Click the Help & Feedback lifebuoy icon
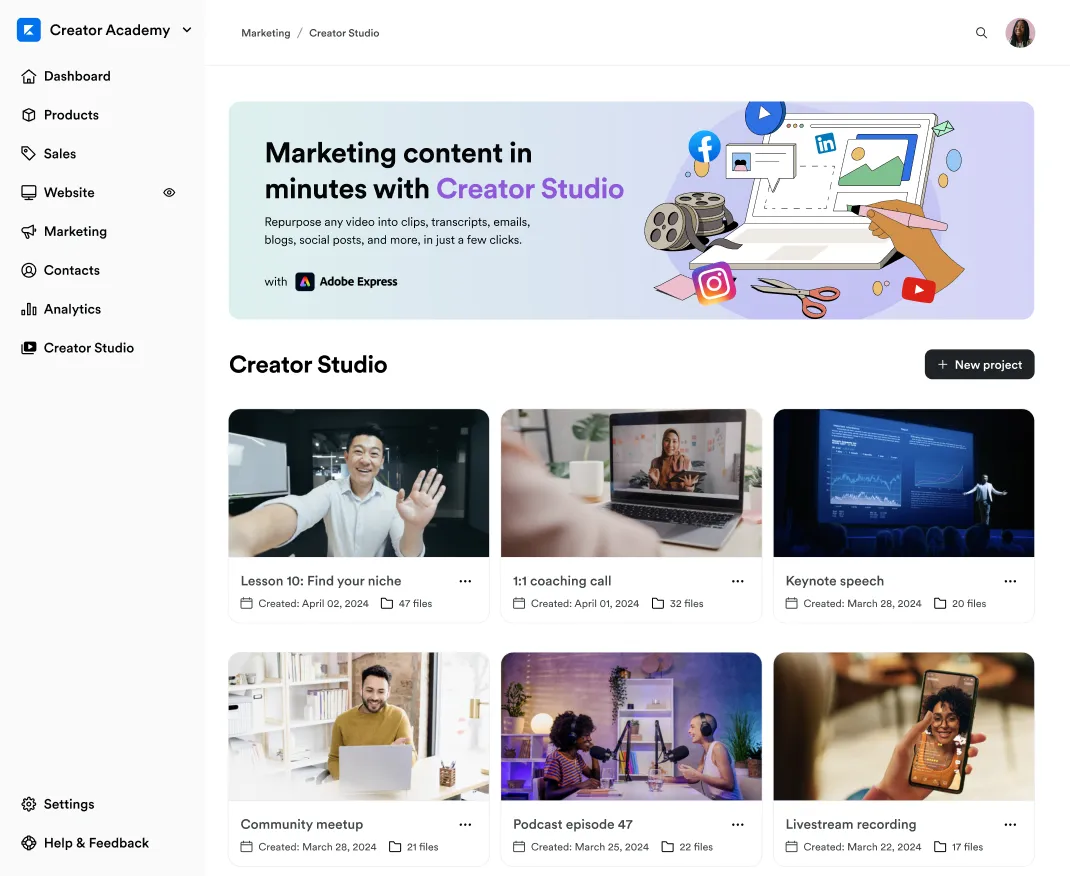The height and width of the screenshot is (876, 1070). point(29,843)
